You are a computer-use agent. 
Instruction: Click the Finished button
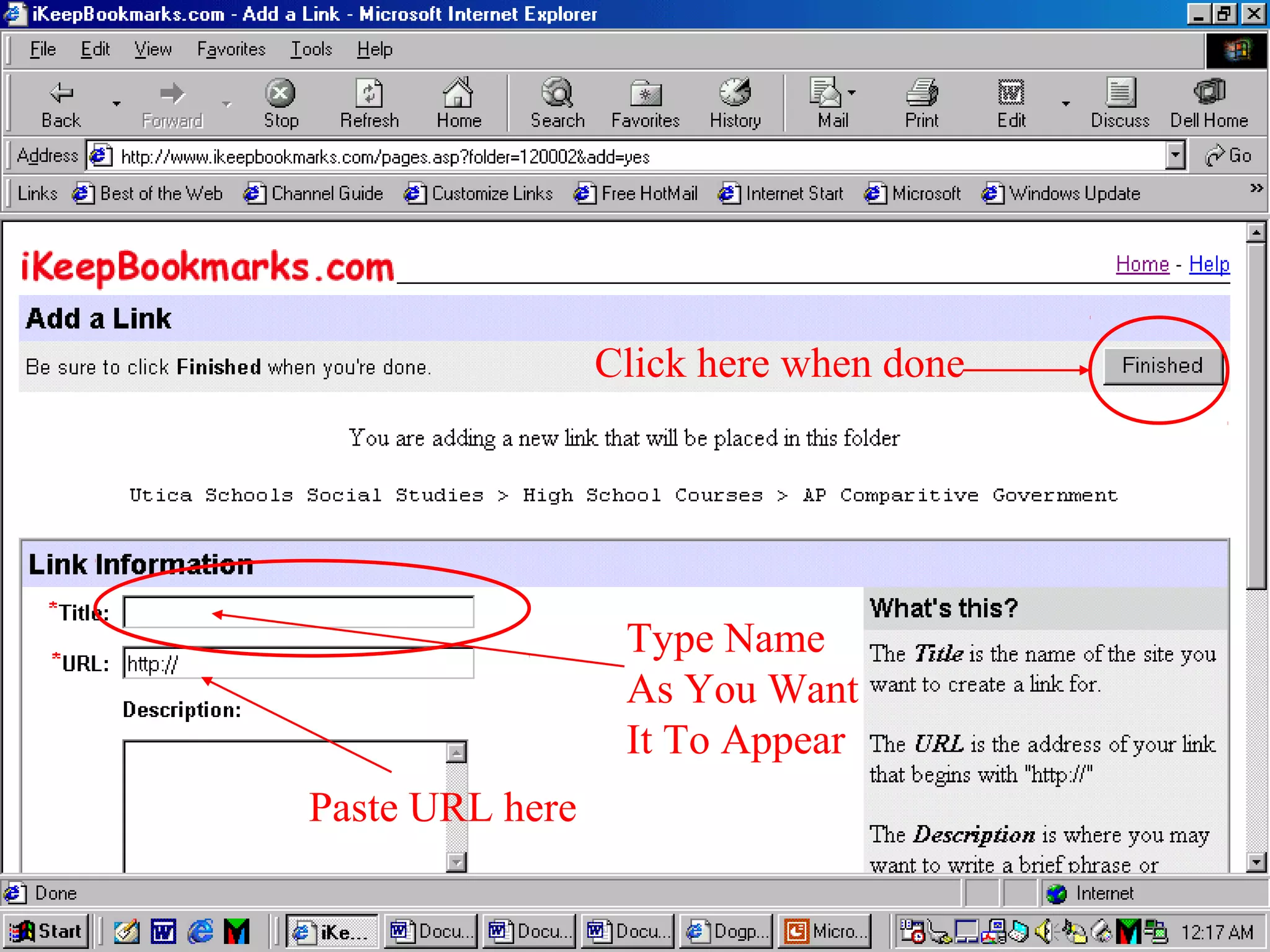(x=1163, y=366)
